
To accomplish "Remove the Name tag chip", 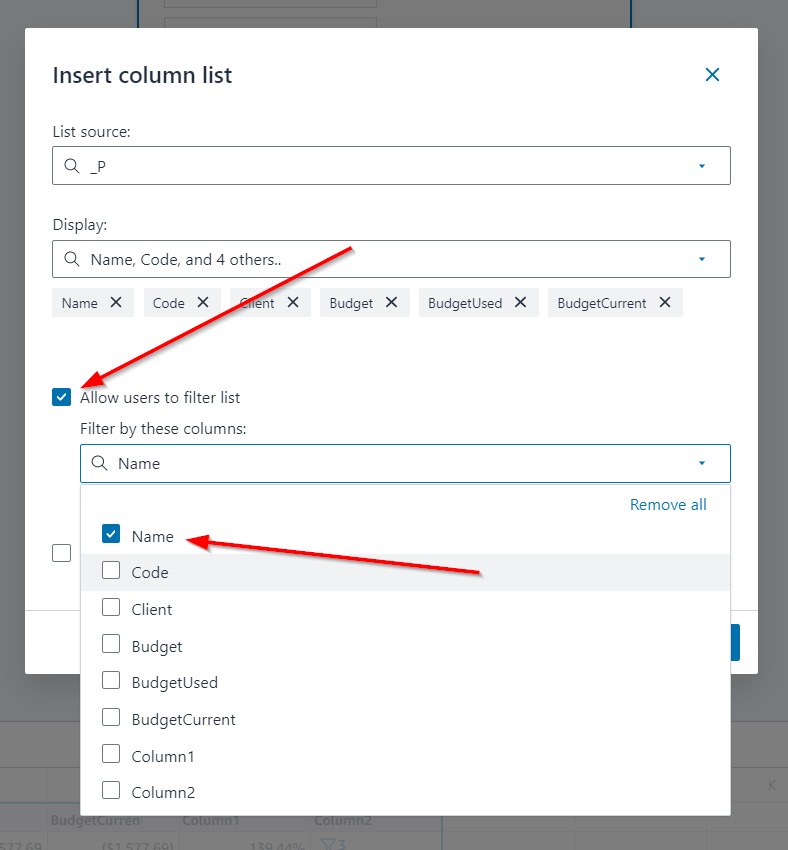I will (x=116, y=302).
